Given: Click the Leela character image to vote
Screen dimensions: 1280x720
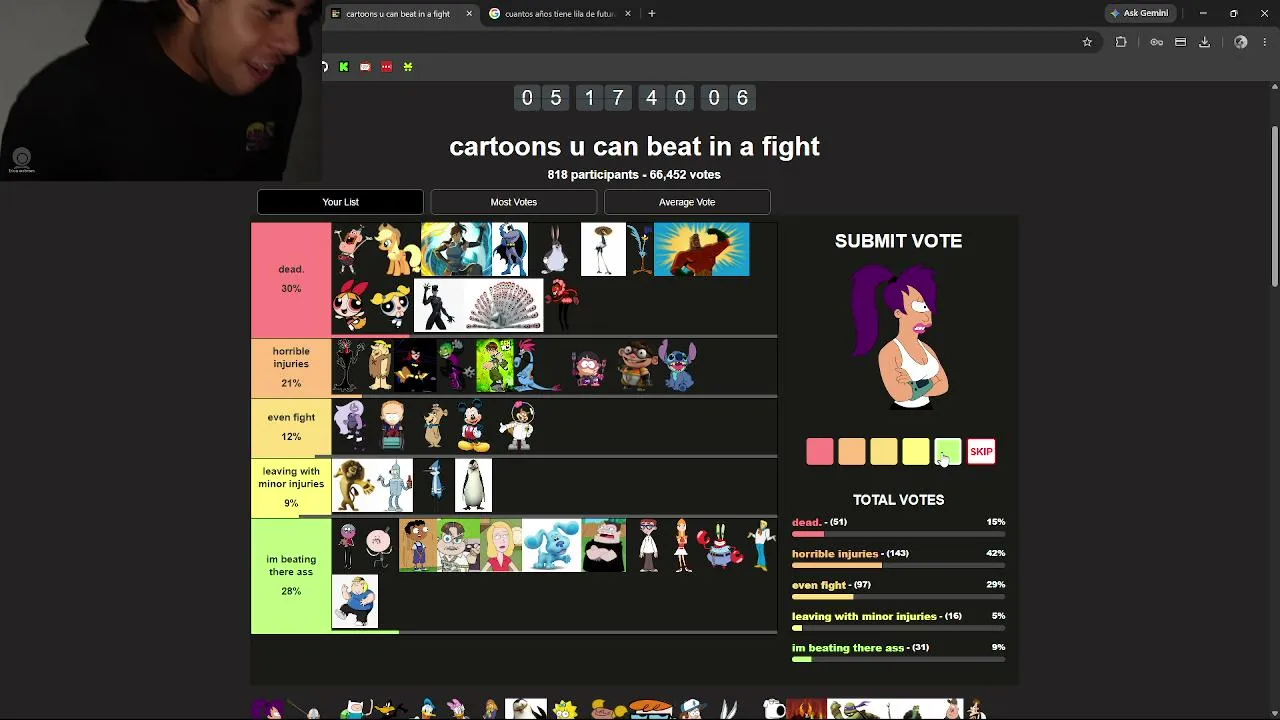Looking at the screenshot, I should click(898, 336).
